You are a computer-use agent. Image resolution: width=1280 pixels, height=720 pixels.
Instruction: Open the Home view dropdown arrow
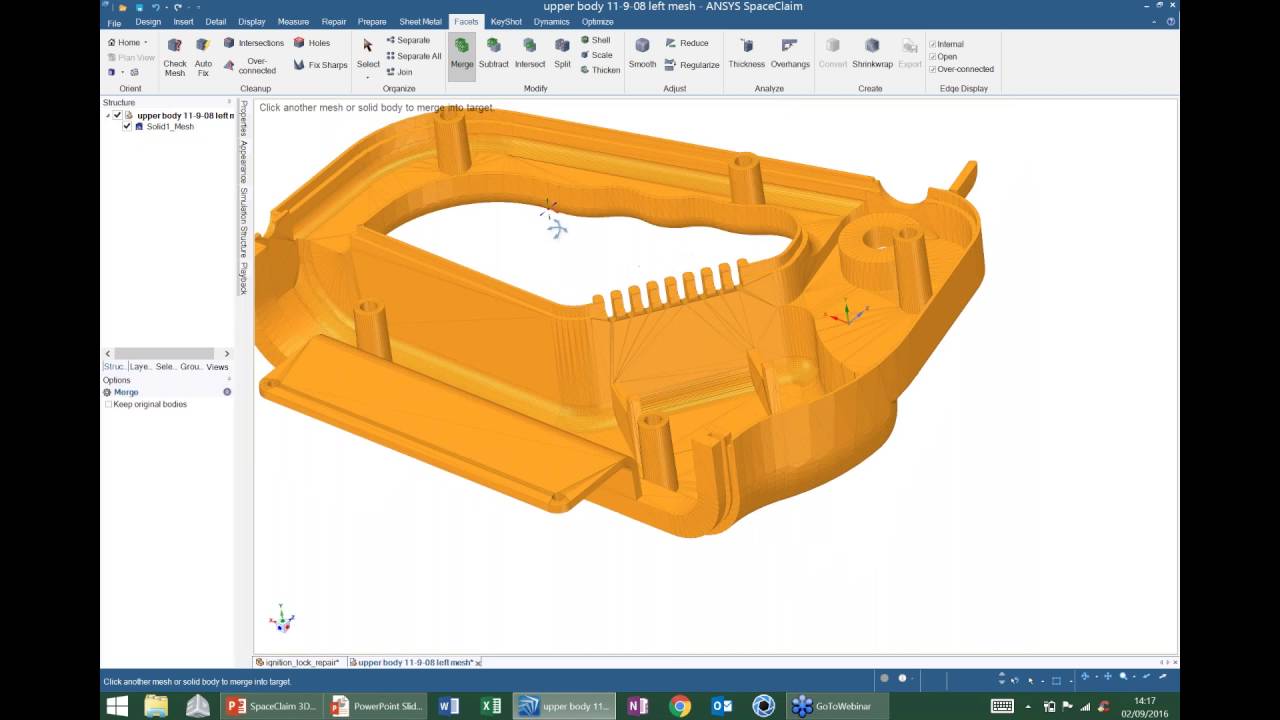pos(145,42)
